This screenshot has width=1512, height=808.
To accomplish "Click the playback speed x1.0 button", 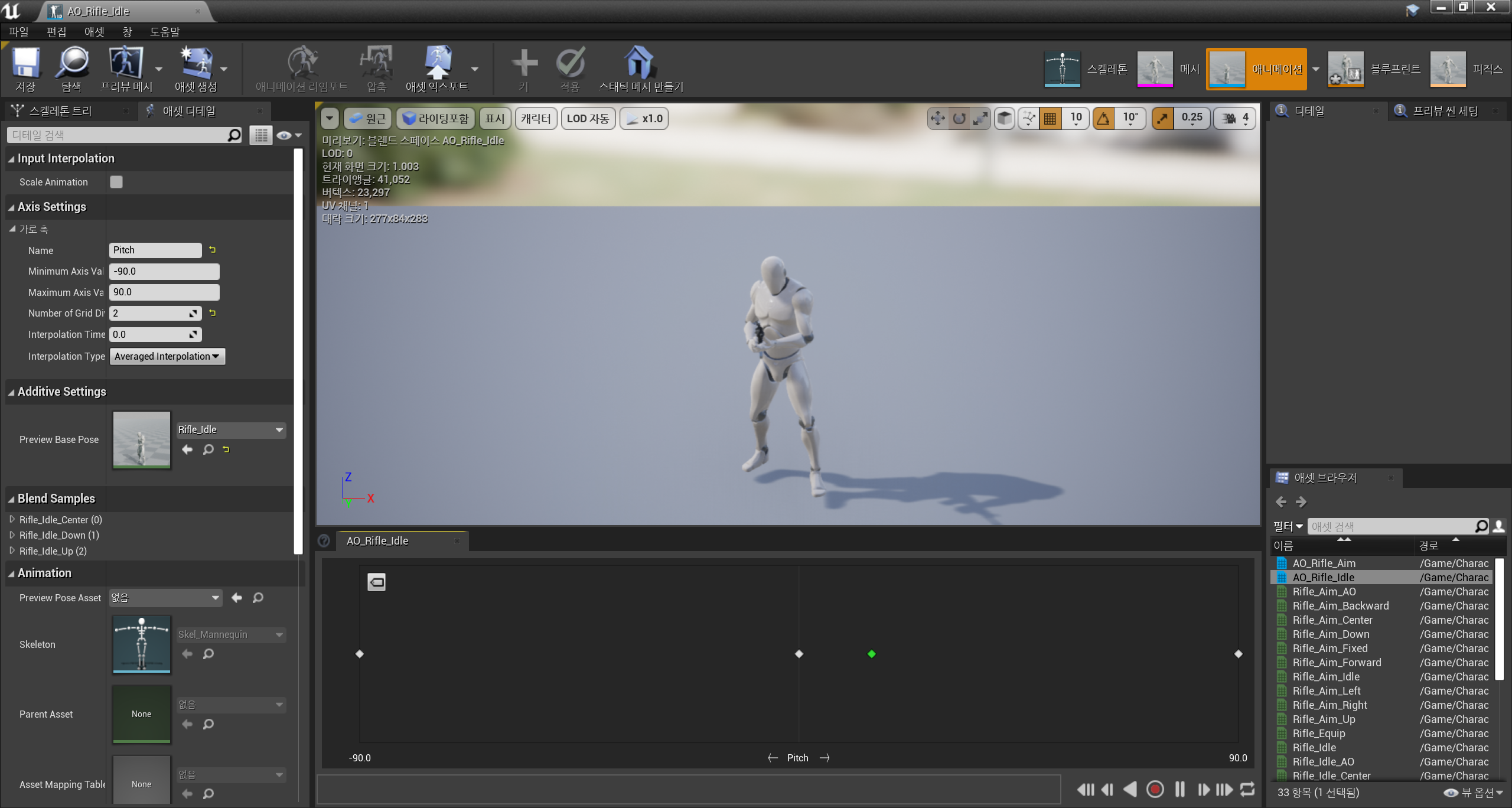I will click(x=644, y=118).
